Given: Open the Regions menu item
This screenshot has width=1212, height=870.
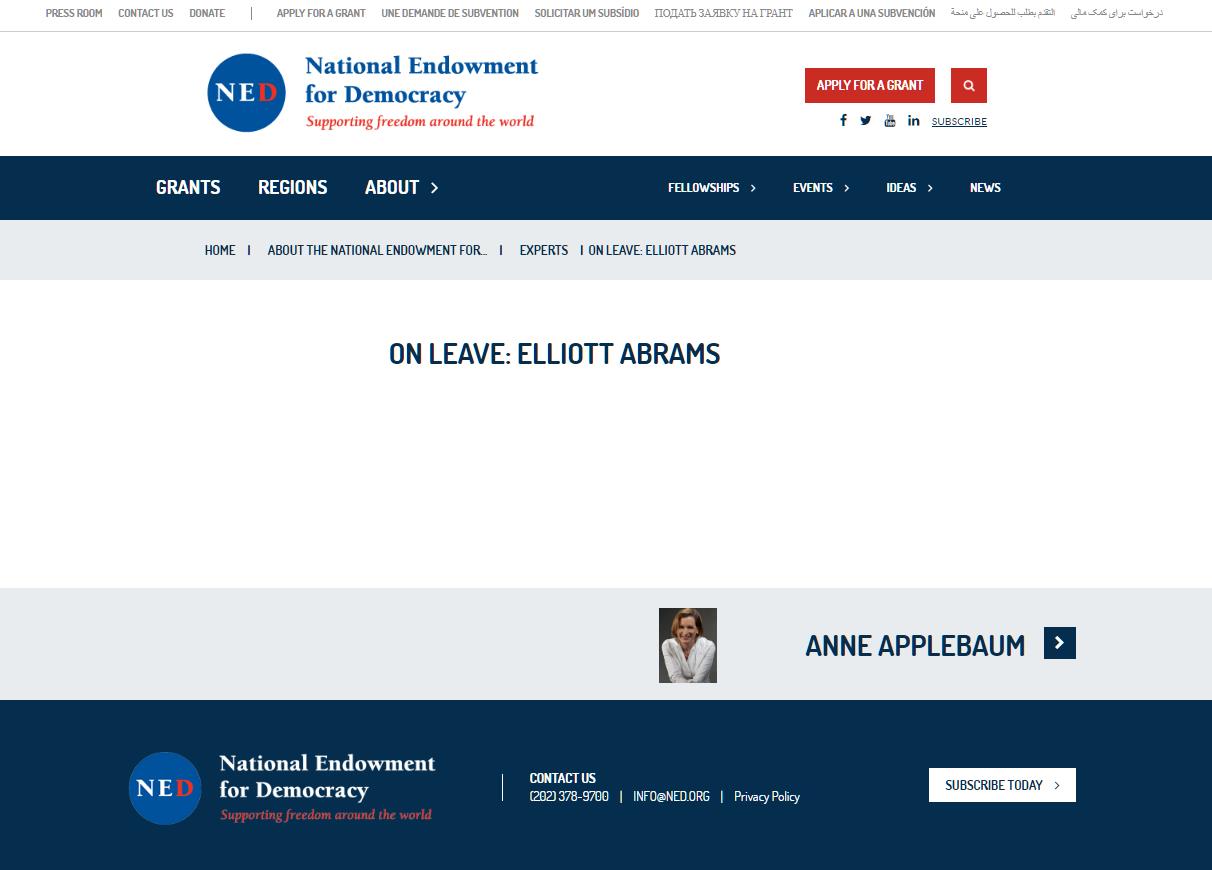Looking at the screenshot, I should 293,187.
